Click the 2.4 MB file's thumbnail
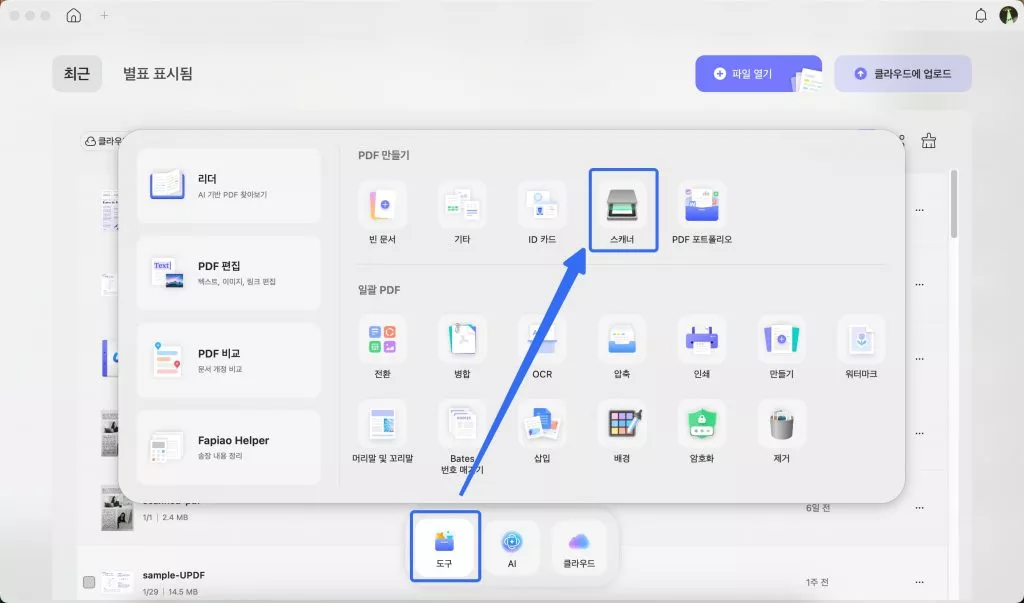 pyautogui.click(x=118, y=508)
